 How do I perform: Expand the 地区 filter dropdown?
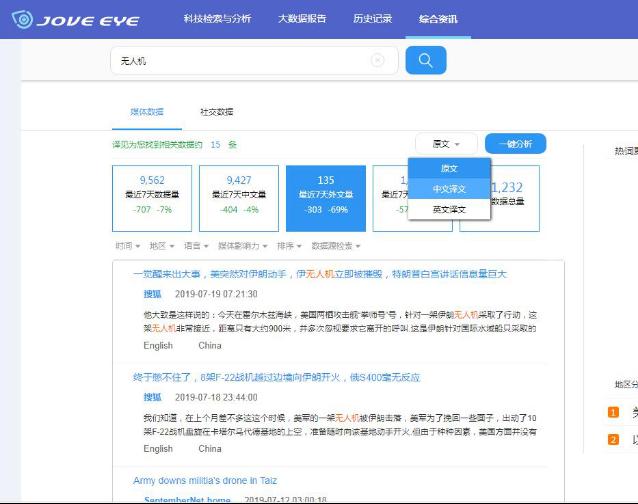pyautogui.click(x=161, y=246)
